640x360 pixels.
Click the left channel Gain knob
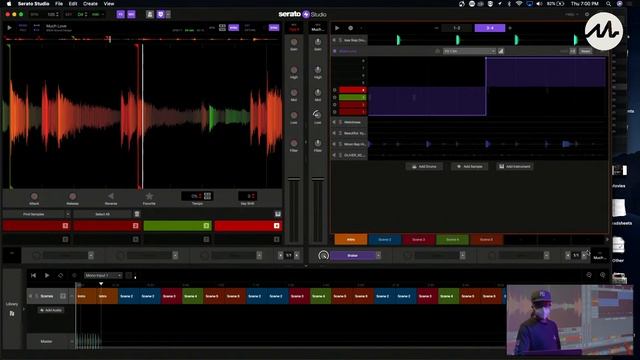point(294,42)
